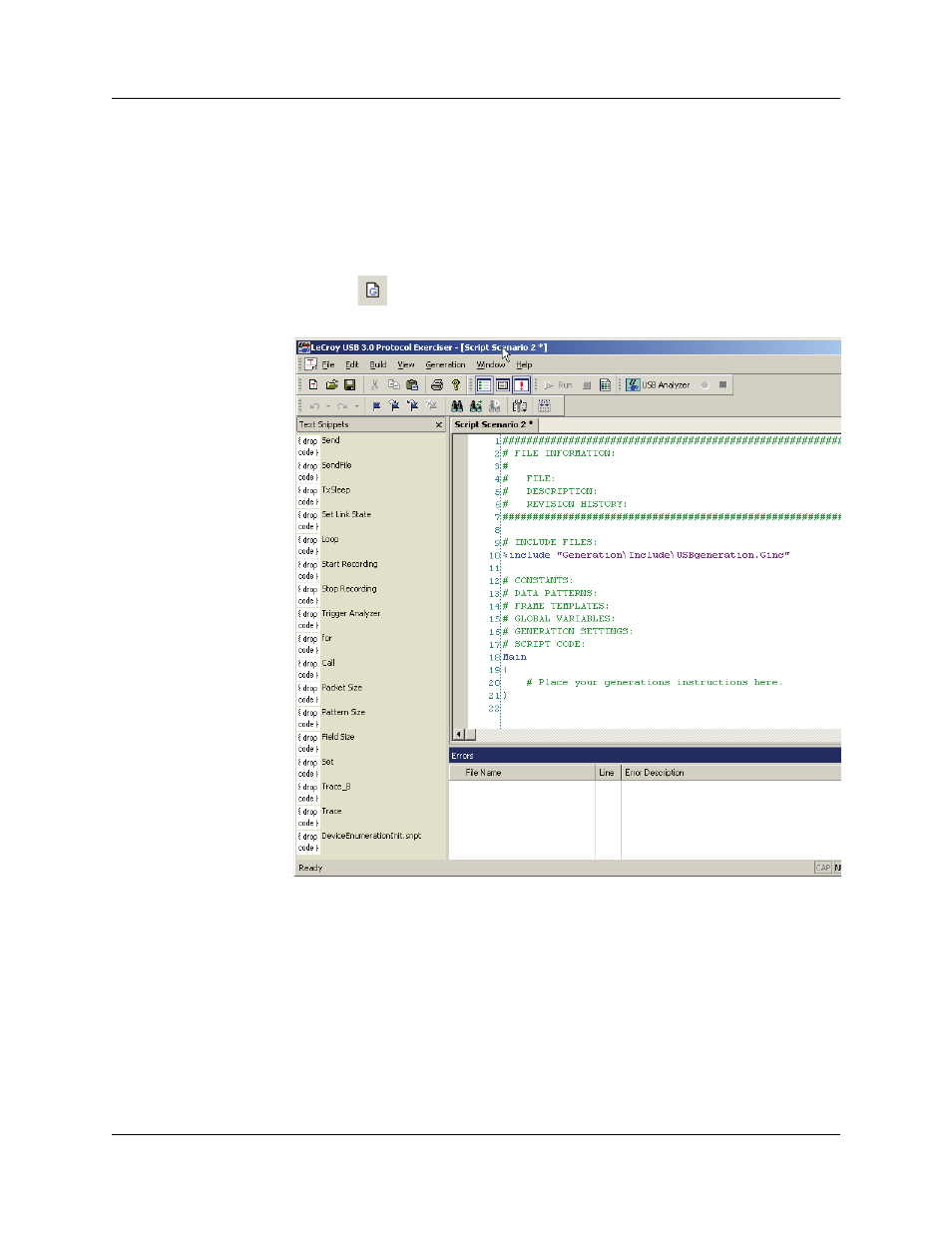Toggle a bookmark with the blue flag icon
This screenshot has height=1233, width=952.
[376, 406]
